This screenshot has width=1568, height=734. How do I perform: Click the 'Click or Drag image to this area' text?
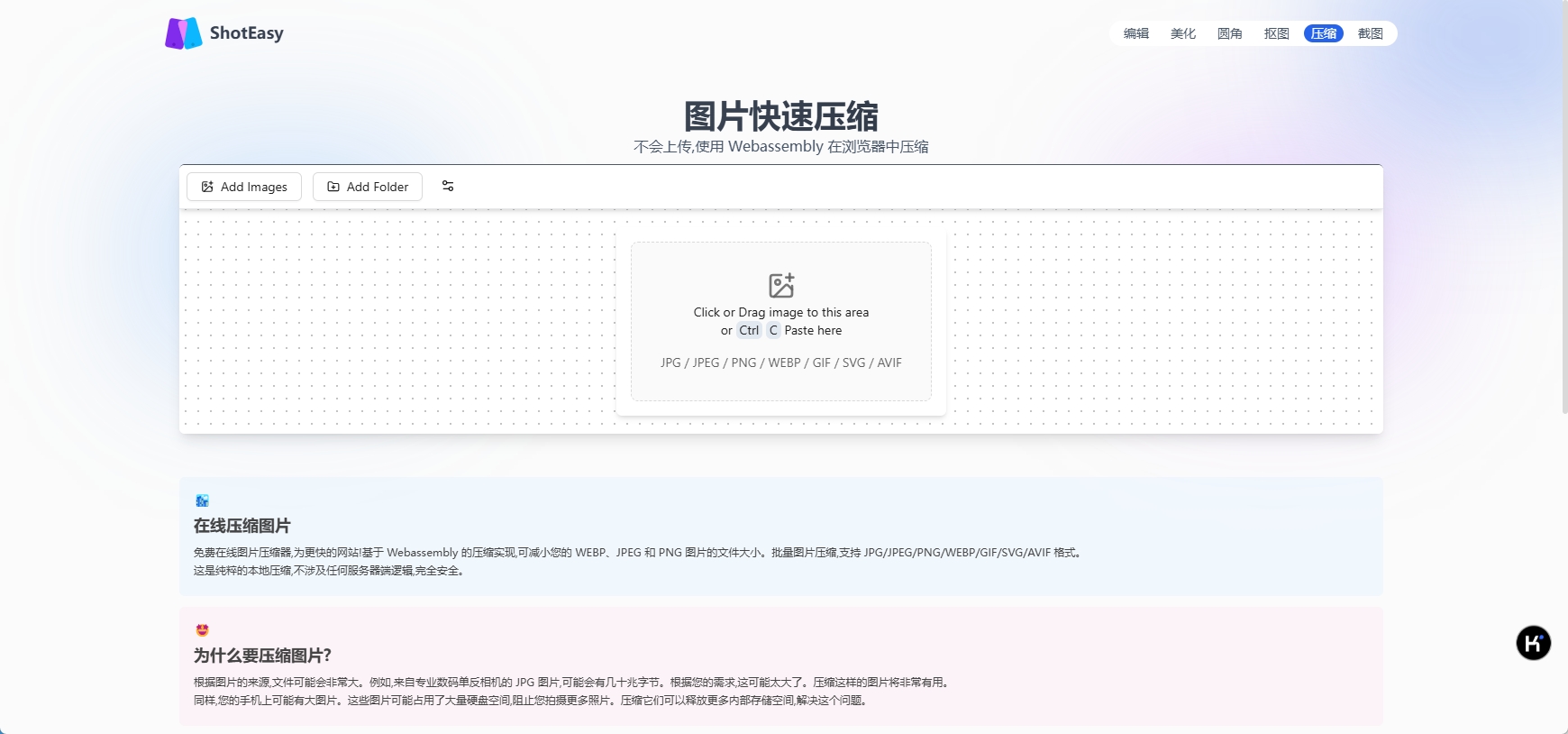[x=781, y=312]
